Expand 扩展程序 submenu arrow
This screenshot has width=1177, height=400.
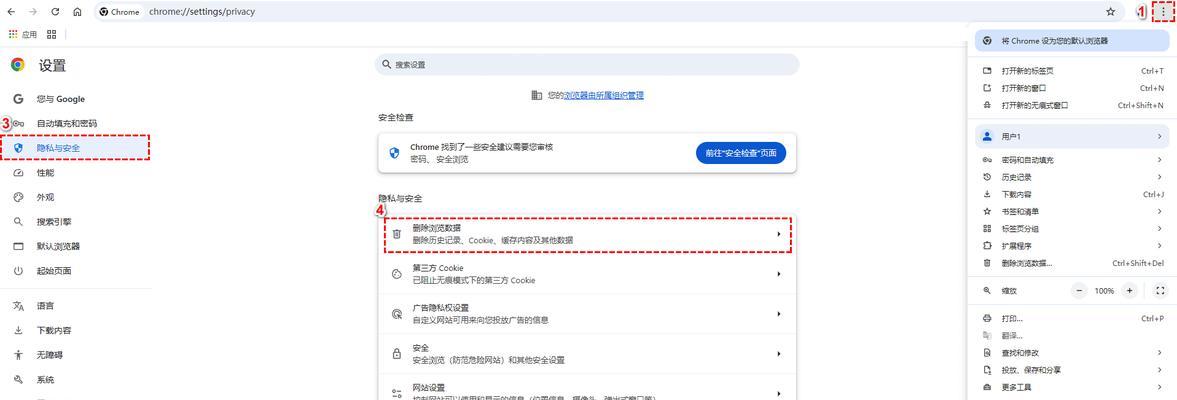pos(1159,246)
